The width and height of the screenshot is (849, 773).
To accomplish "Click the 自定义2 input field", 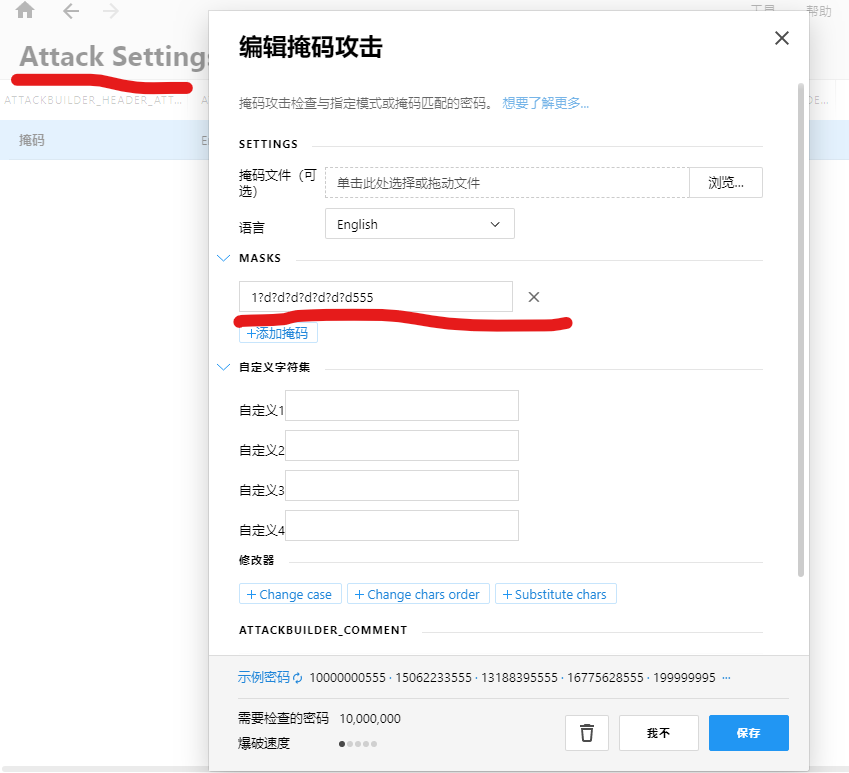I will tap(402, 446).
